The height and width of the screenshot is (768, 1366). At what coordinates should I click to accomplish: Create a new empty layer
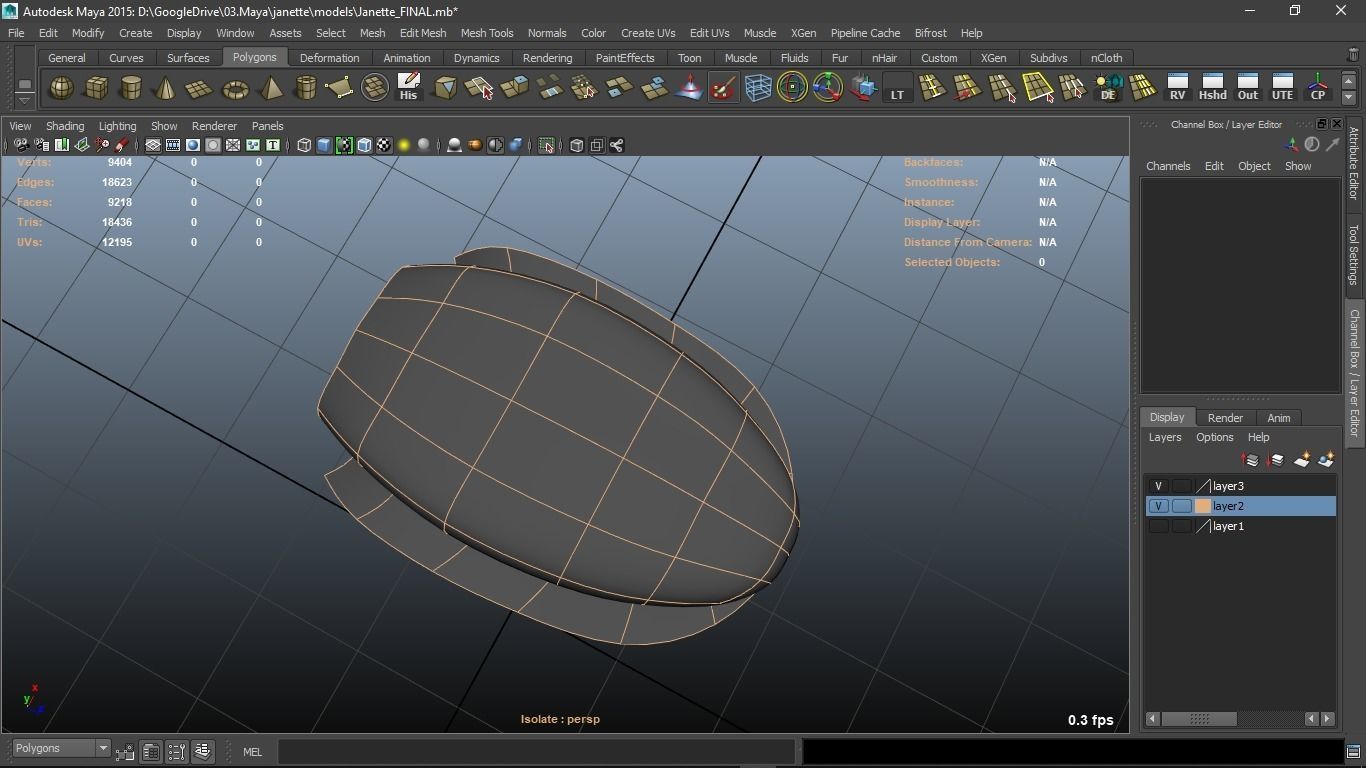[x=1302, y=460]
